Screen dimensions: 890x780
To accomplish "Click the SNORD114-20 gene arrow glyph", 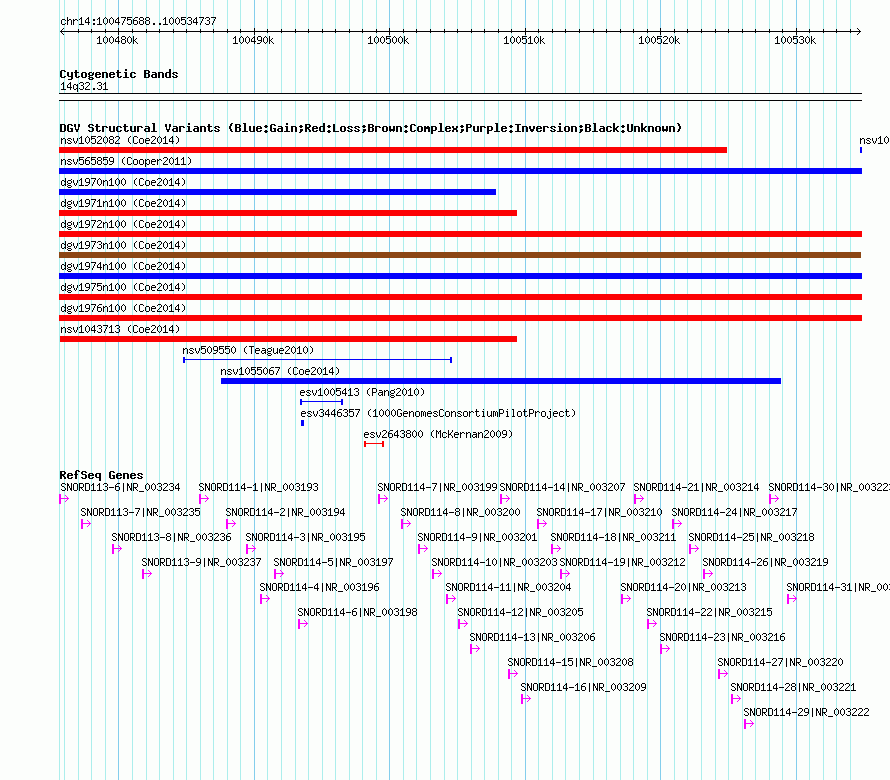I will (x=625, y=599).
